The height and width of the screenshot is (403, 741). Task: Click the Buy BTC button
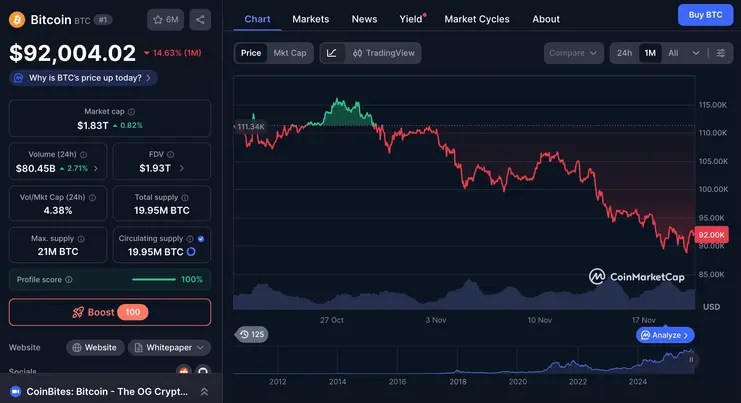click(x=705, y=15)
